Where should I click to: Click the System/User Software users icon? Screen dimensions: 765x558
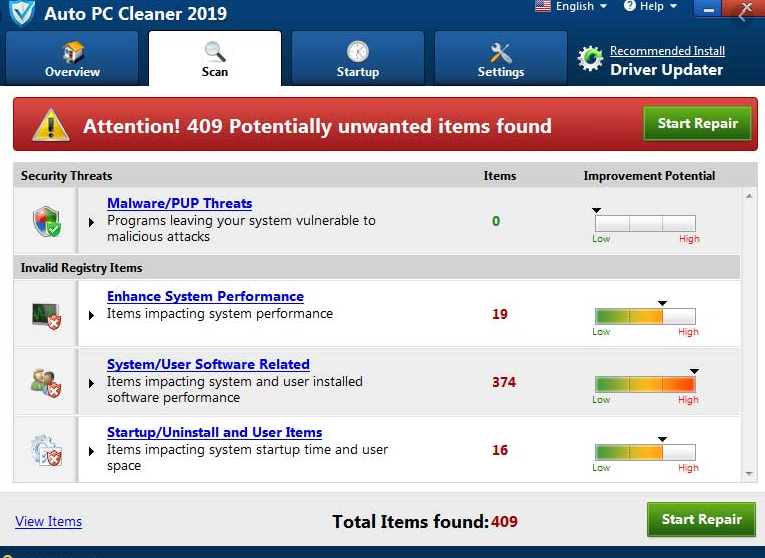[45, 383]
